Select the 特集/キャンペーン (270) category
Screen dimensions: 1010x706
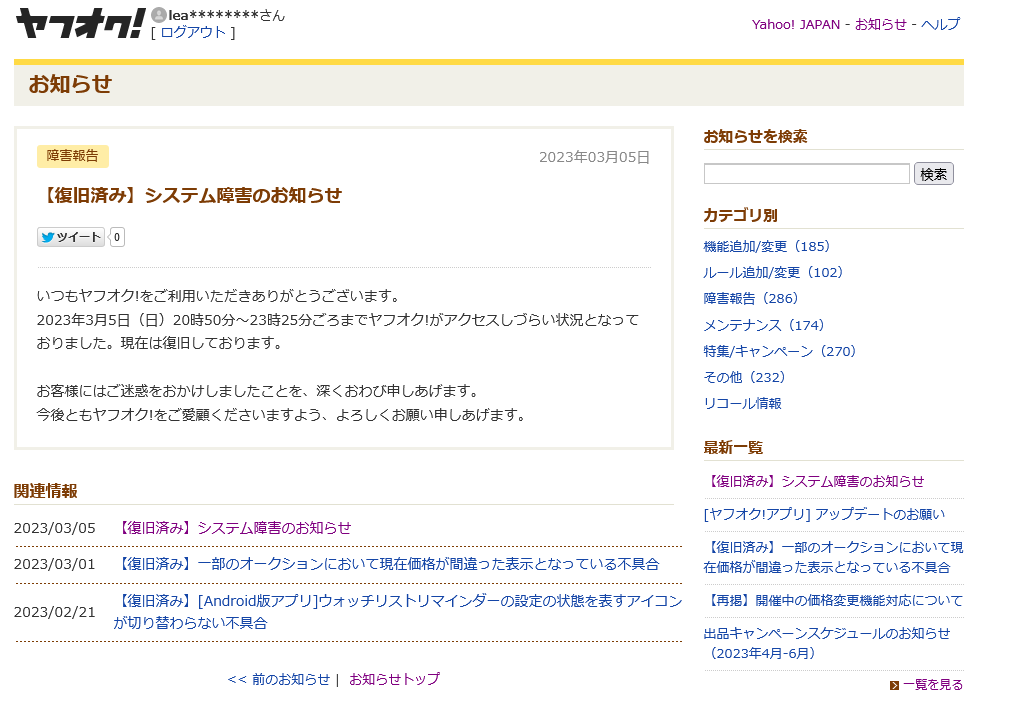pyautogui.click(x=779, y=351)
